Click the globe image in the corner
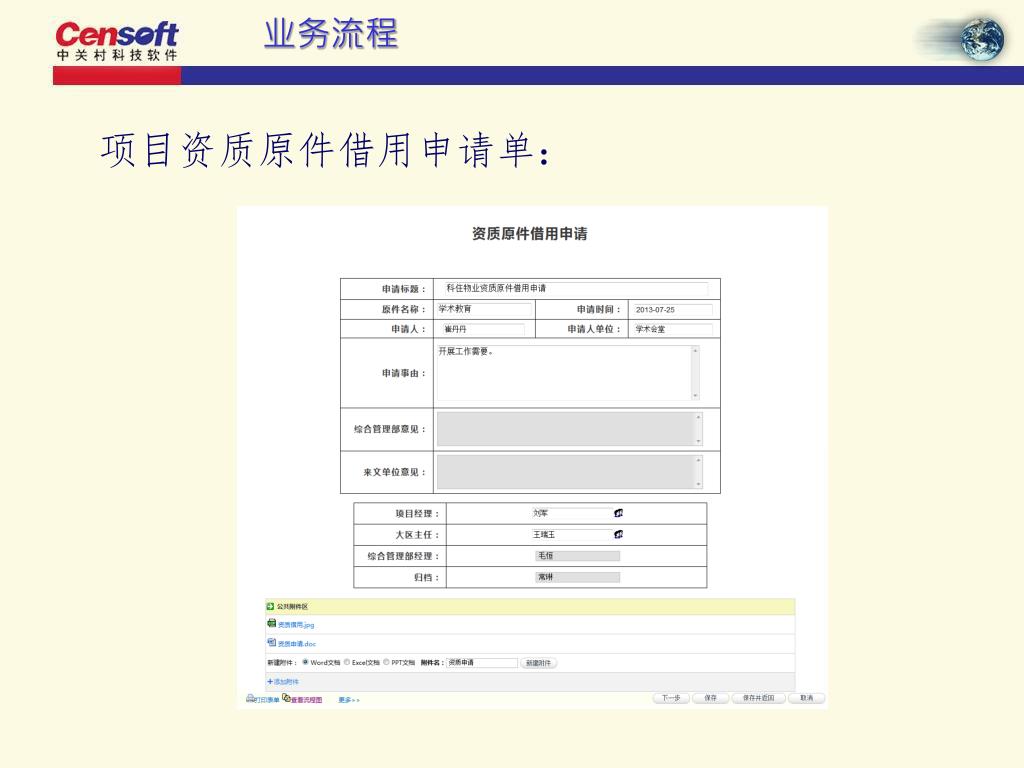This screenshot has width=1024, height=768. (x=982, y=40)
